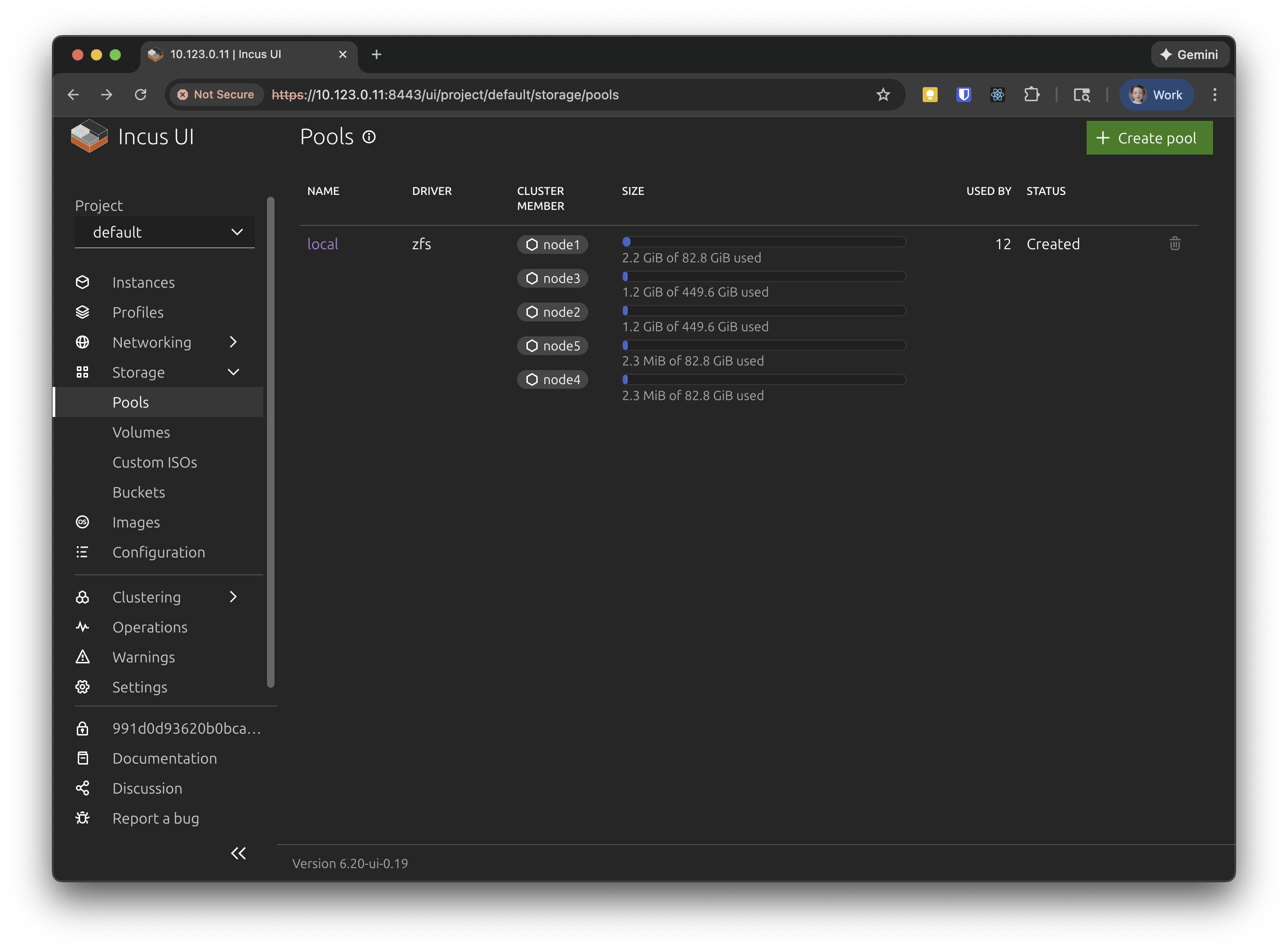Bookmark page with the star icon
This screenshot has width=1288, height=951.
[882, 95]
